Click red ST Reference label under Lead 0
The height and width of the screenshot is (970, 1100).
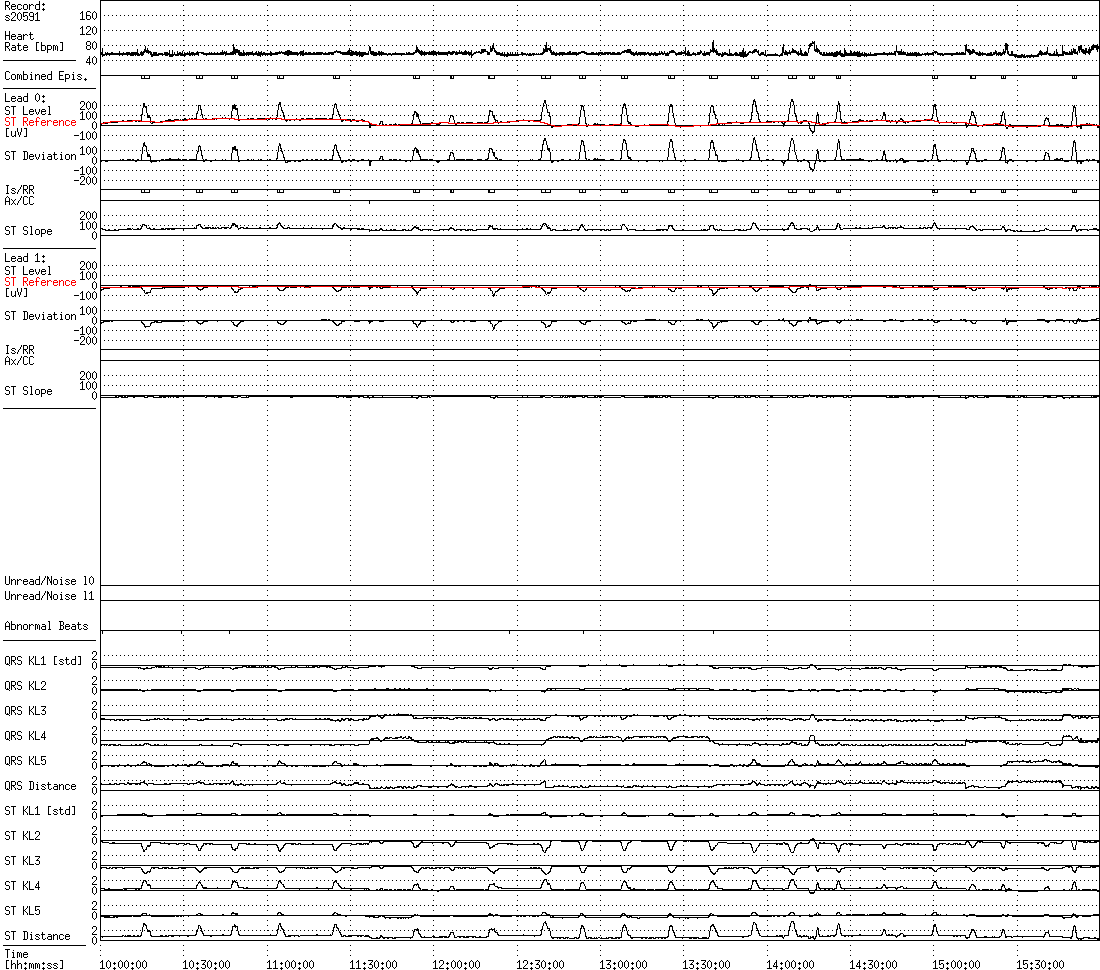point(40,122)
